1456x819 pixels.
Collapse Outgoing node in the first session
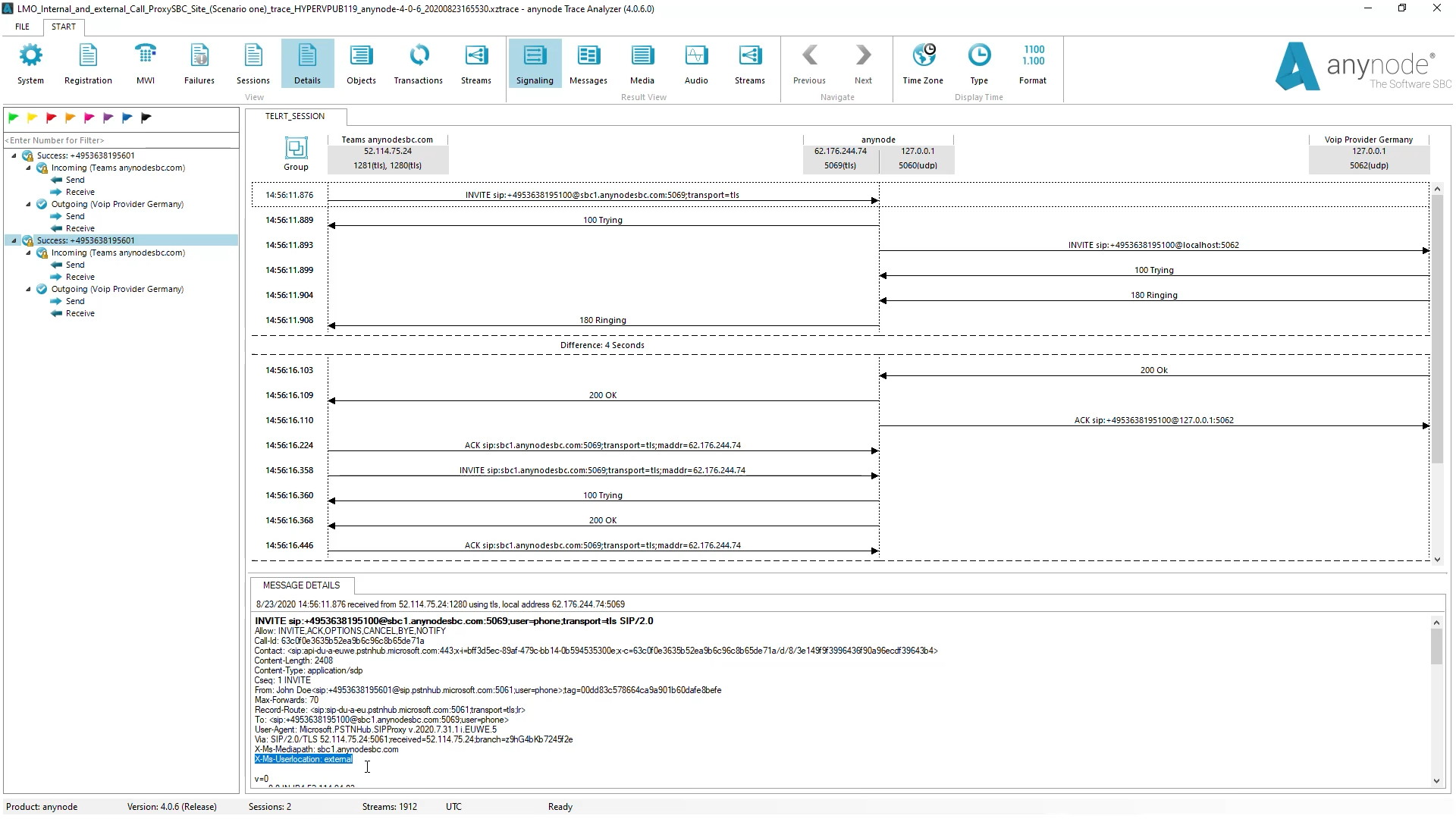point(29,204)
